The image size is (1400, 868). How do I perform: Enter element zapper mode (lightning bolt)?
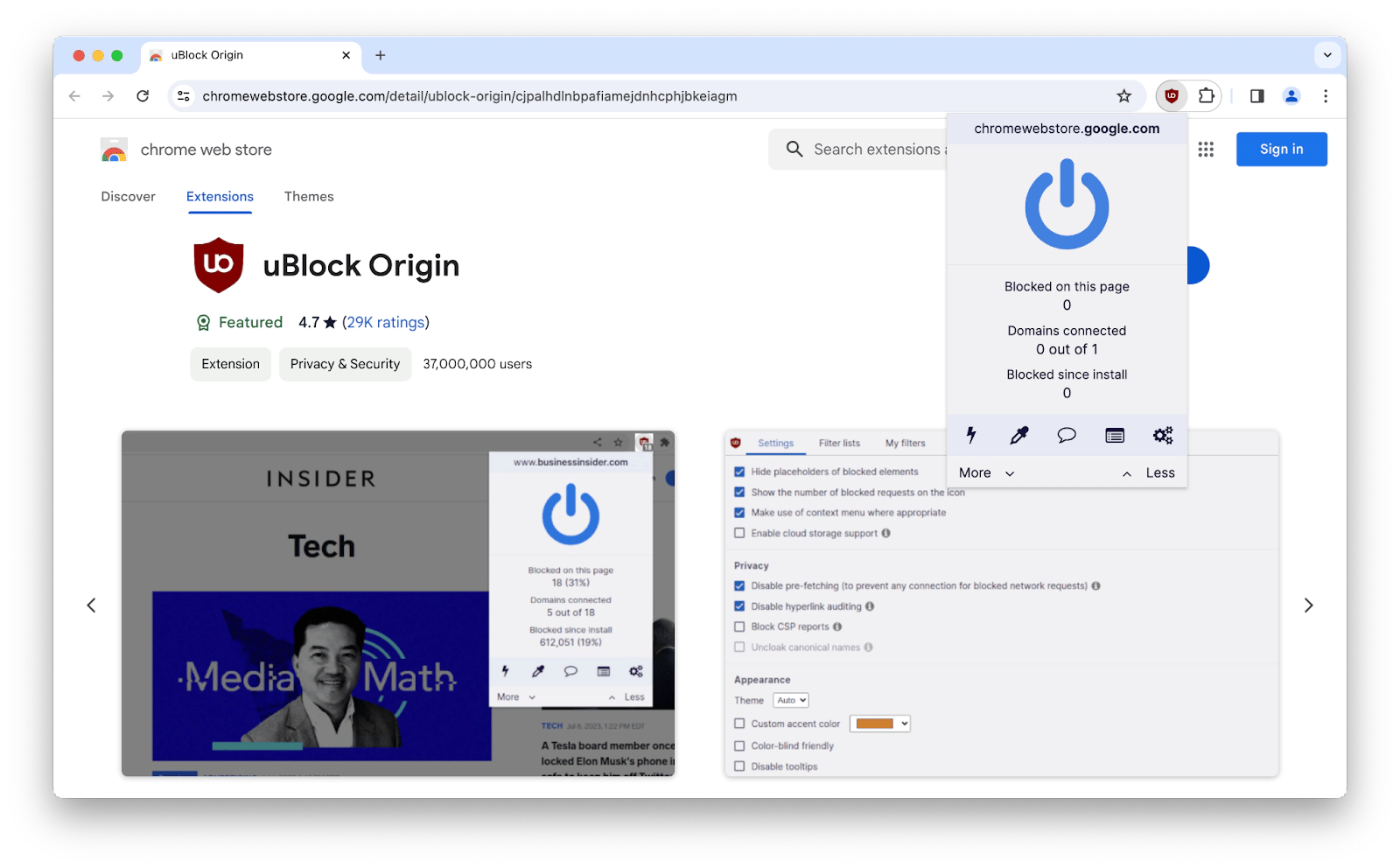(971, 435)
